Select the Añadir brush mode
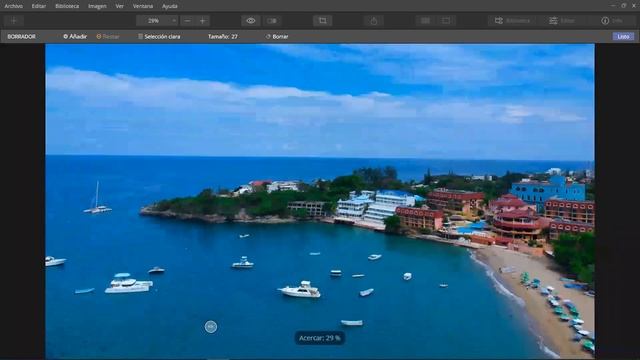 click(75, 37)
